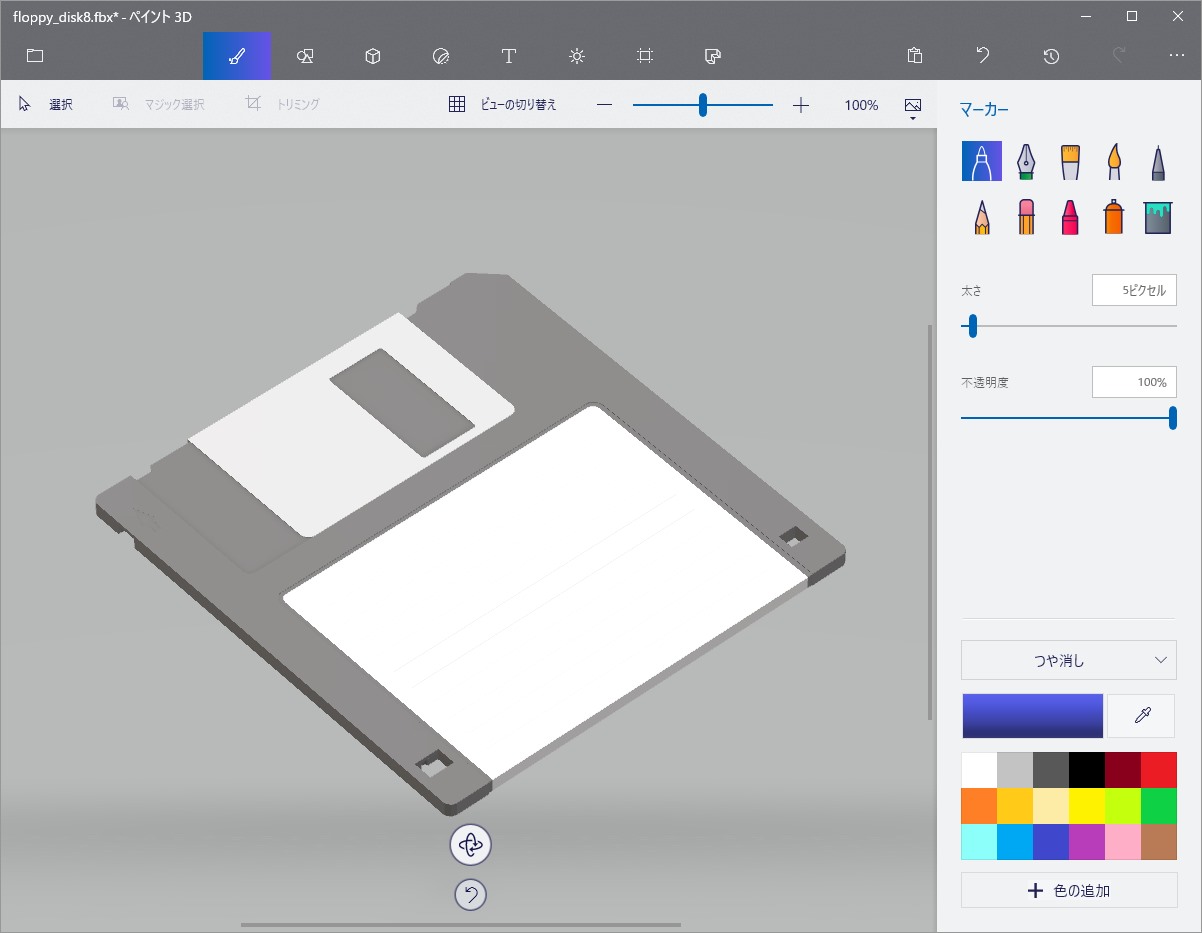
Task: Expand the view options dropdown near 100%
Action: pos(912,108)
